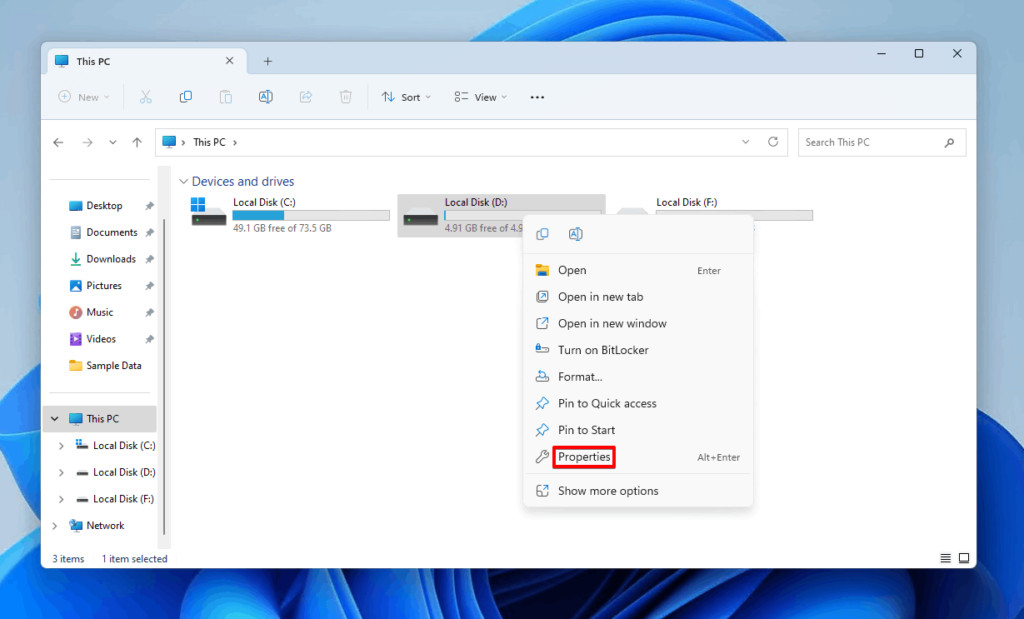The image size is (1024, 619).
Task: Collapse Devices and drives group
Action: point(184,182)
